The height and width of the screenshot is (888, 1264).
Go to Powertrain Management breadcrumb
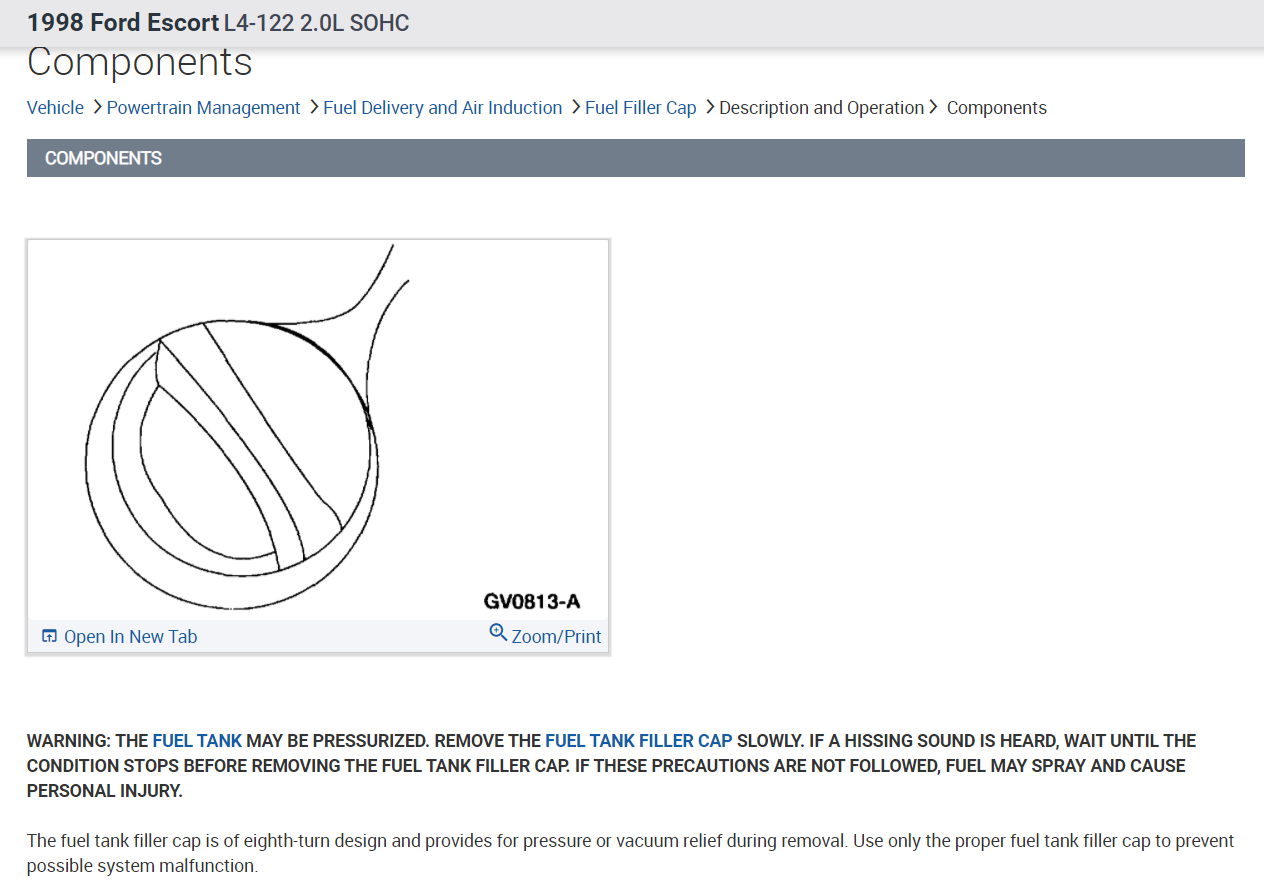(x=203, y=108)
